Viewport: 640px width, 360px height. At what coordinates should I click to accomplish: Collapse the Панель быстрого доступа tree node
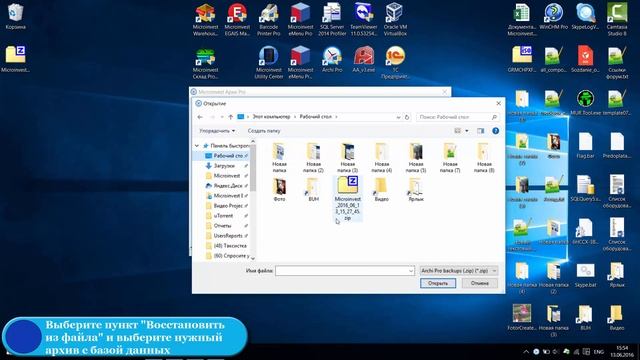[197, 146]
